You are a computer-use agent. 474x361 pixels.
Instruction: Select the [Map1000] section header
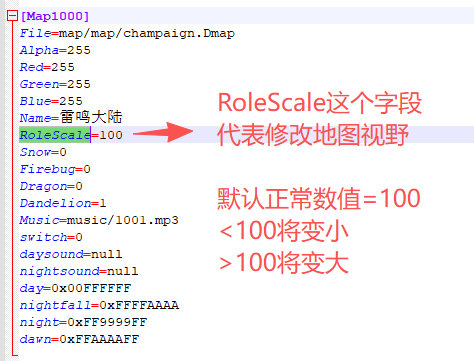[55, 16]
